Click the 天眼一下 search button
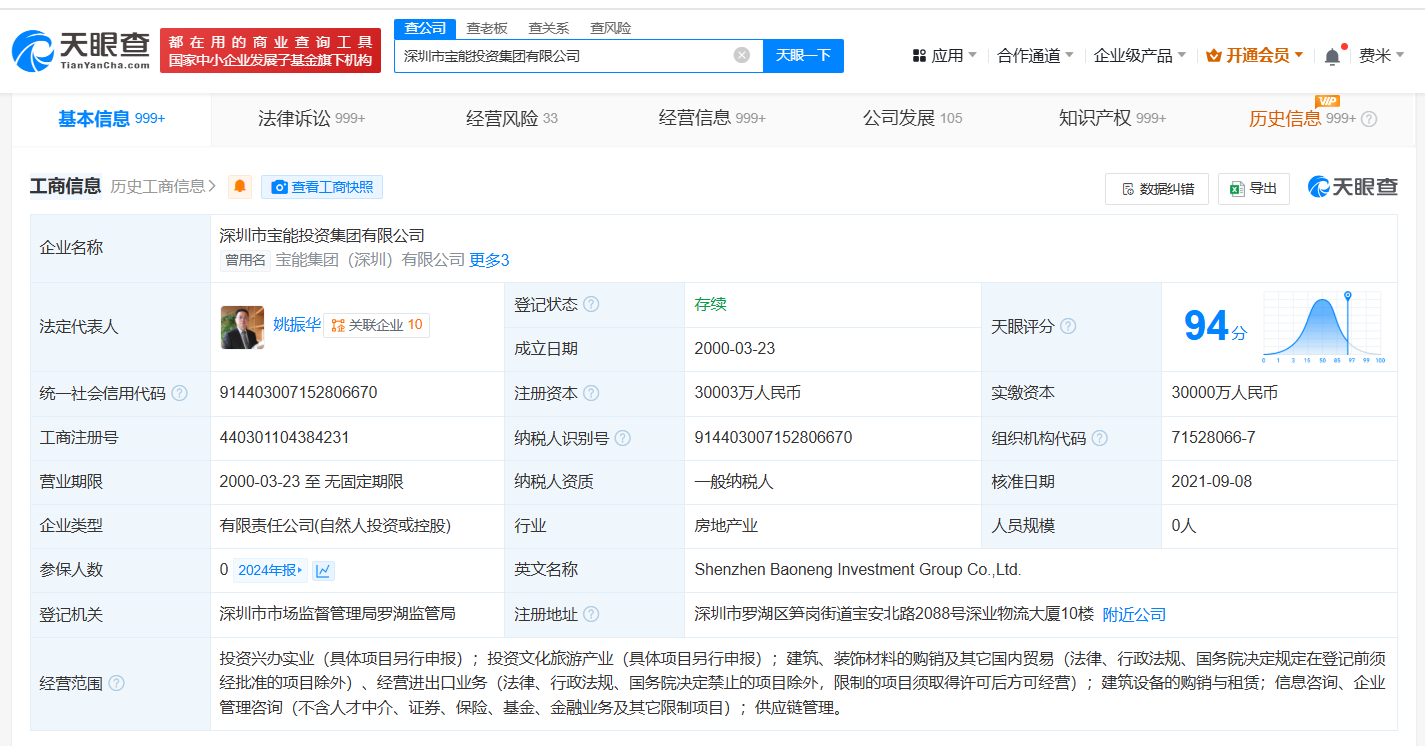The height and width of the screenshot is (746, 1425). [803, 55]
